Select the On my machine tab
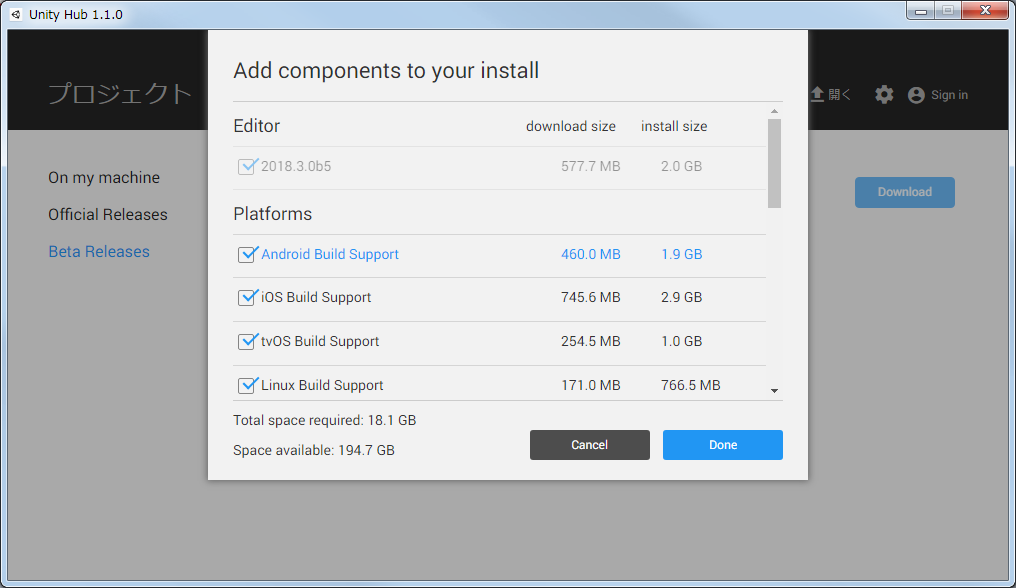The image size is (1016, 588). pyautogui.click(x=104, y=178)
